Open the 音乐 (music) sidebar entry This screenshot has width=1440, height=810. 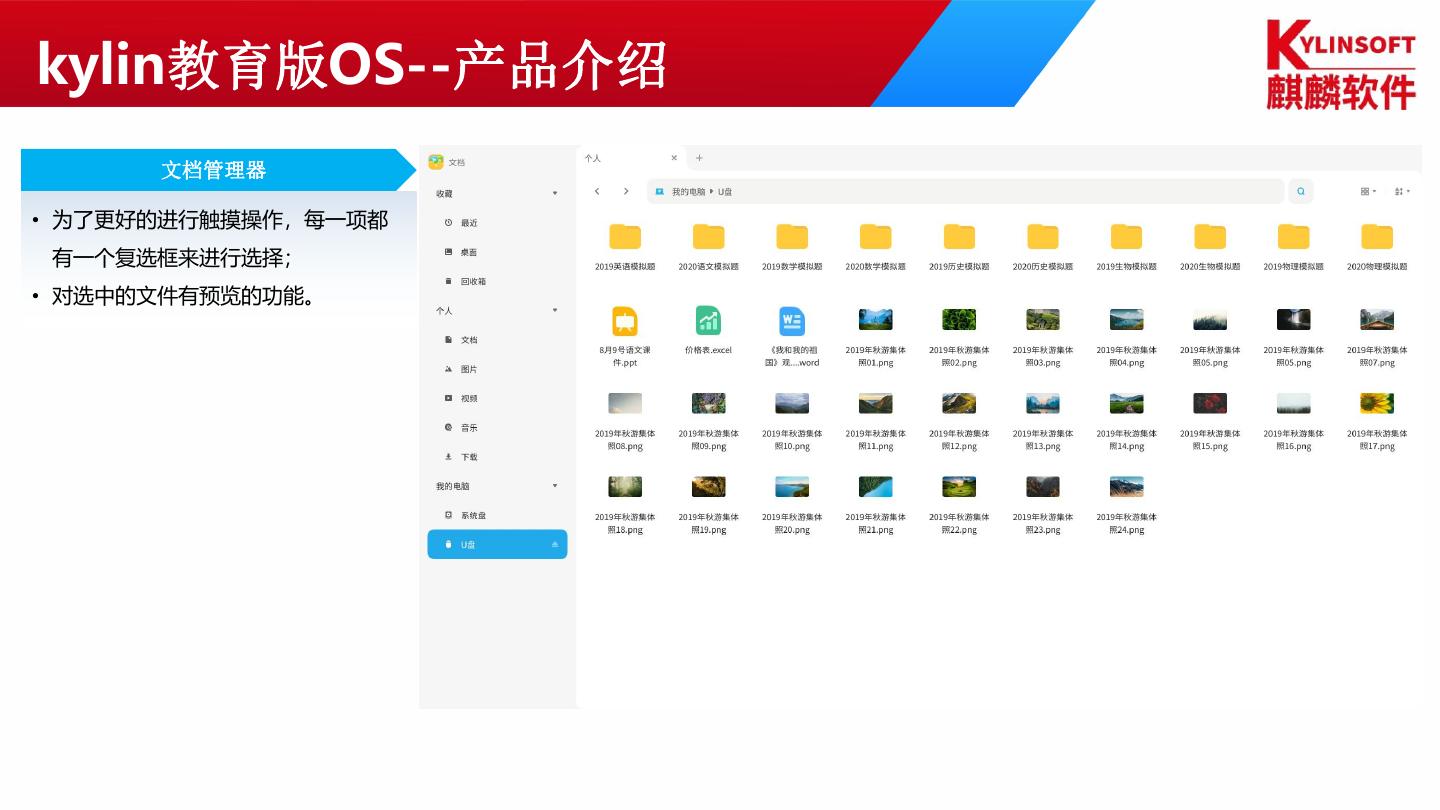(x=470, y=427)
